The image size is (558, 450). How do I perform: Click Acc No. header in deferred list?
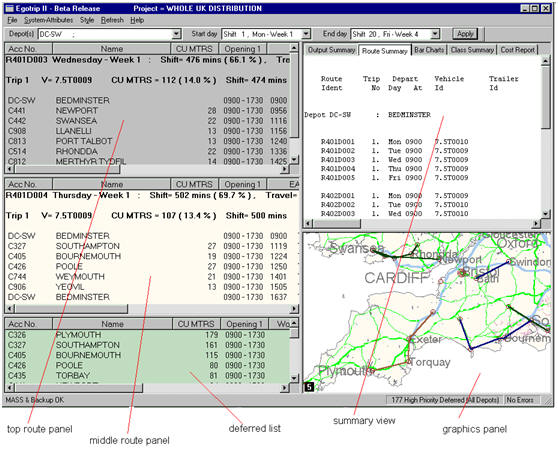[x=28, y=324]
